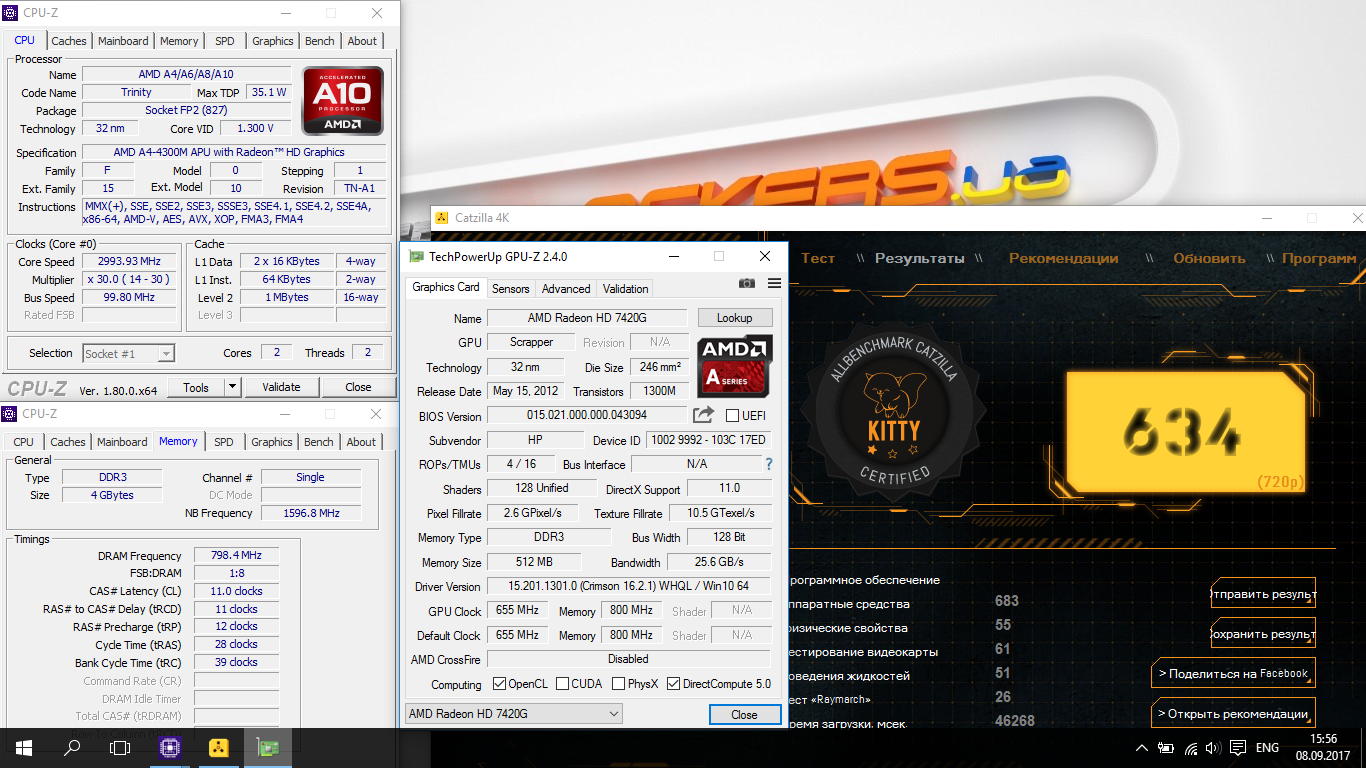Open the volume control in tray
This screenshot has width=1366, height=768.
pyautogui.click(x=1212, y=748)
